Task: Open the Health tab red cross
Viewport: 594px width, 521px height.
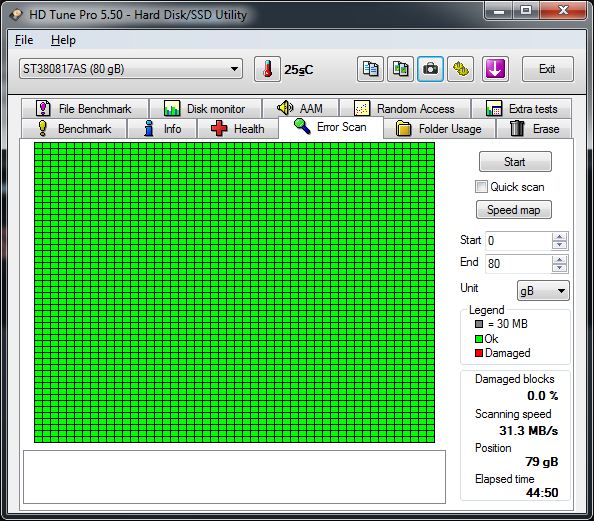Action: coord(219,128)
